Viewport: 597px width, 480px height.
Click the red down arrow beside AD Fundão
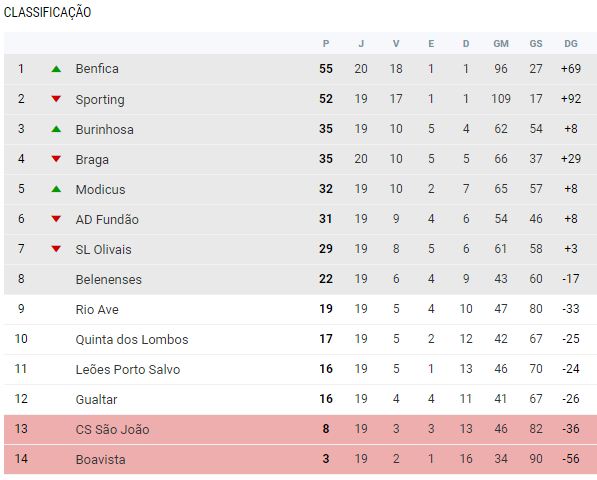(x=56, y=219)
